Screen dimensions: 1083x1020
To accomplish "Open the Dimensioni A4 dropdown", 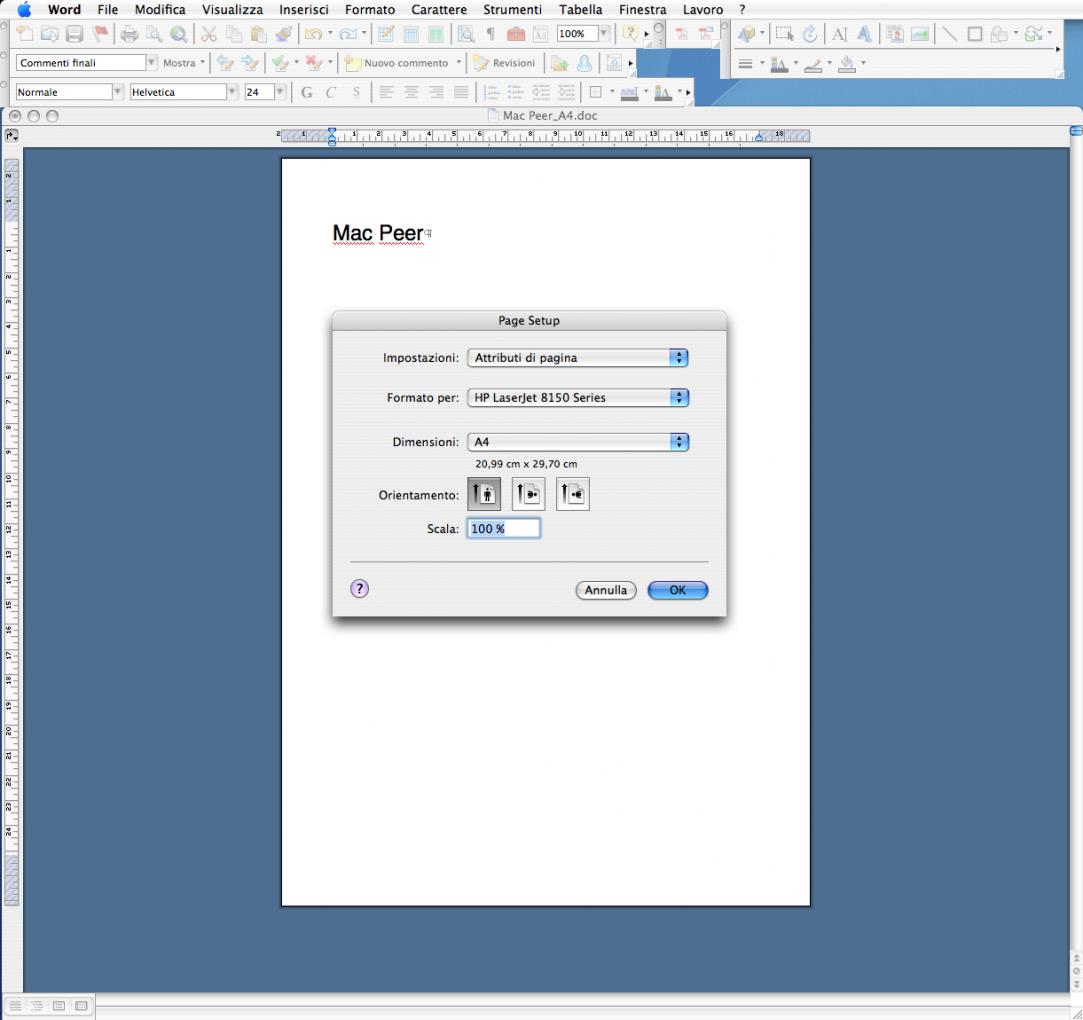I will click(578, 442).
